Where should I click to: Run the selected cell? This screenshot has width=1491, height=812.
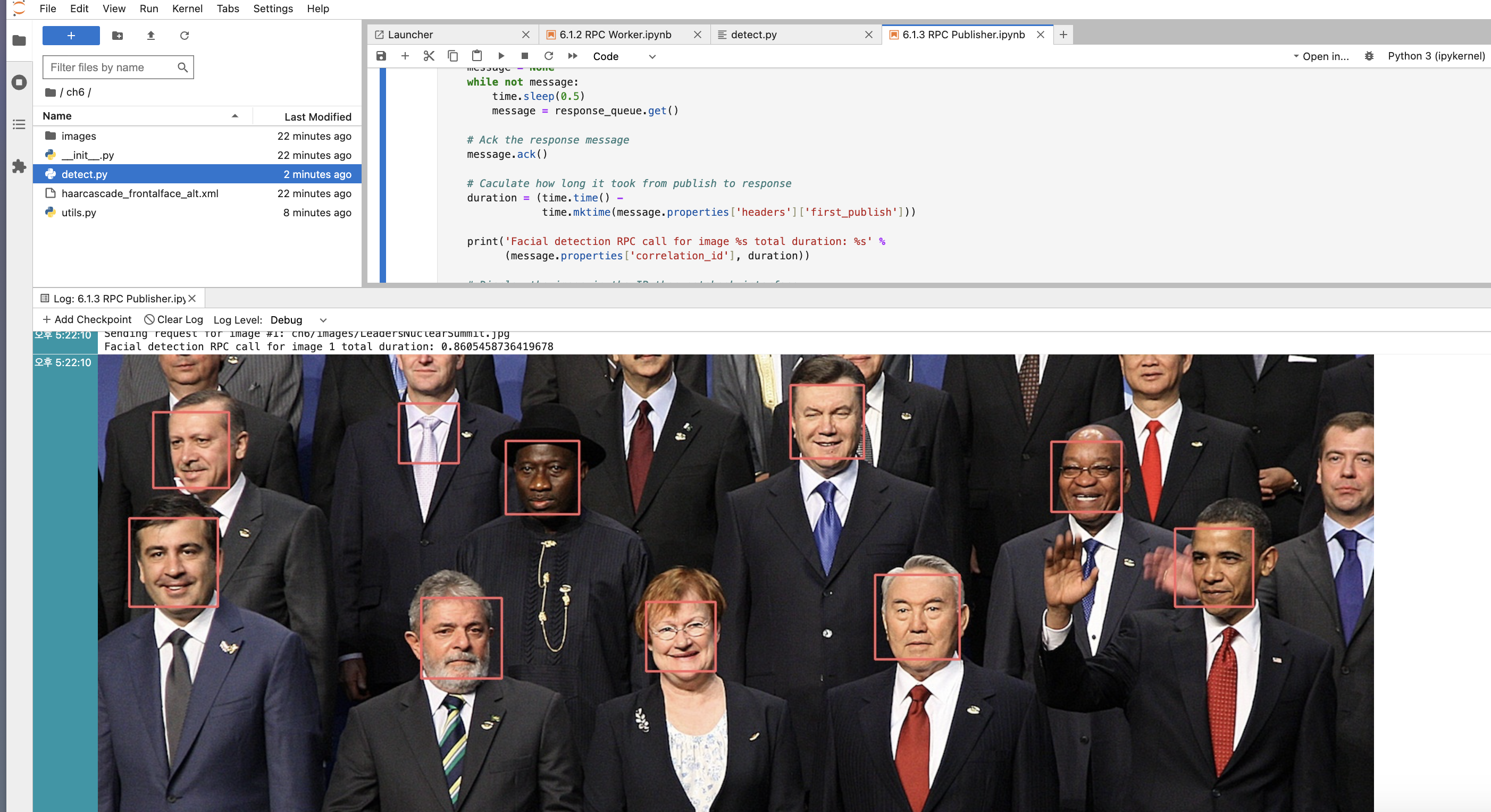[x=501, y=56]
